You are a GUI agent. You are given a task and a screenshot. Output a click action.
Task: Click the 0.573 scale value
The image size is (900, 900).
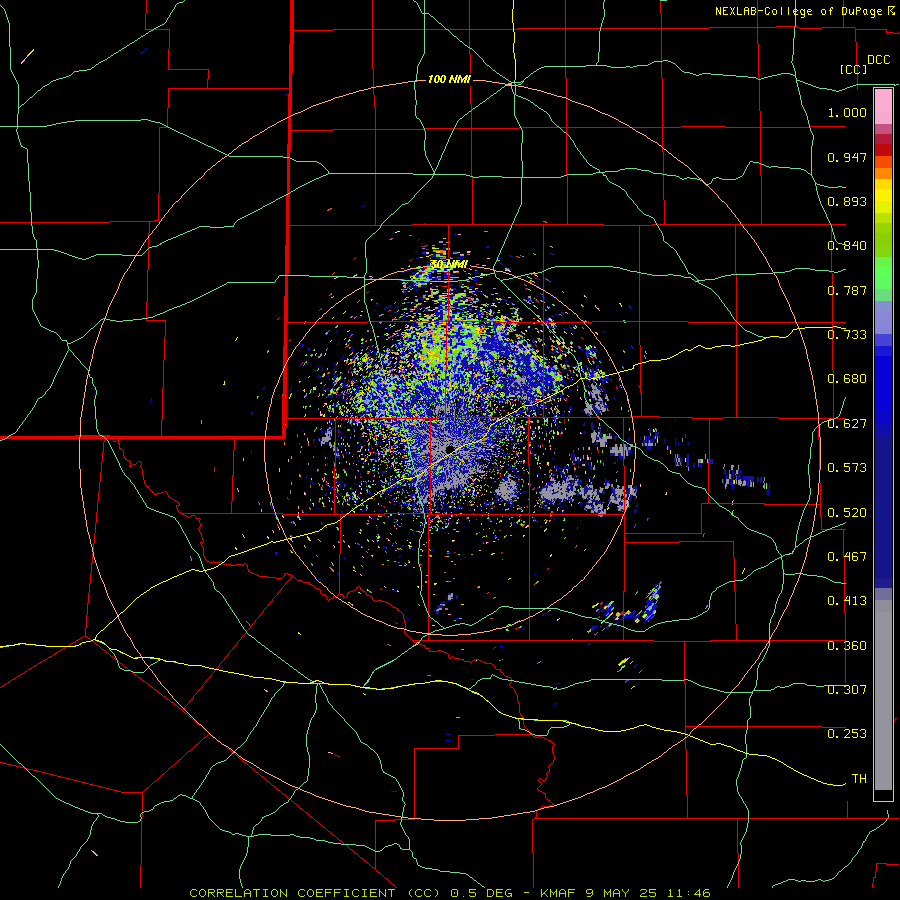coord(847,468)
